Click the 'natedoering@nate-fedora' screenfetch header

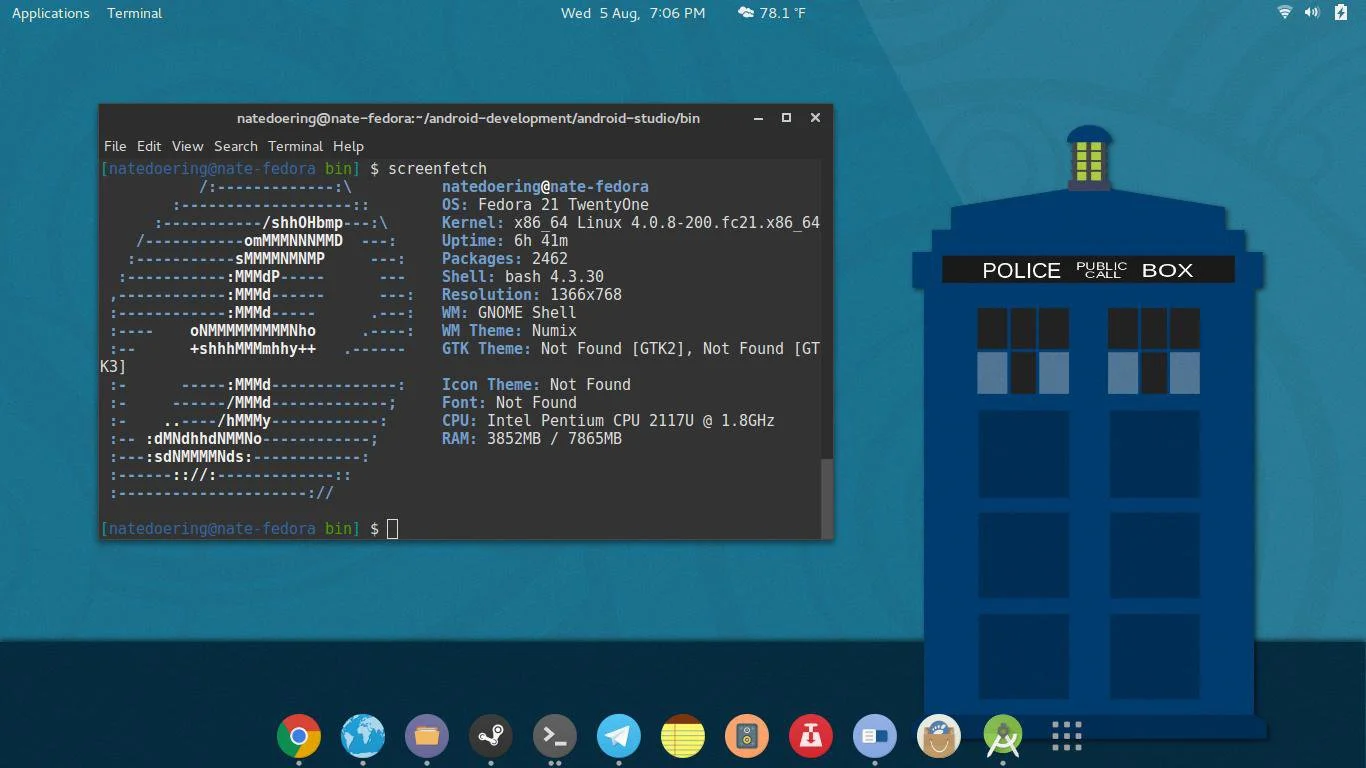coord(545,187)
